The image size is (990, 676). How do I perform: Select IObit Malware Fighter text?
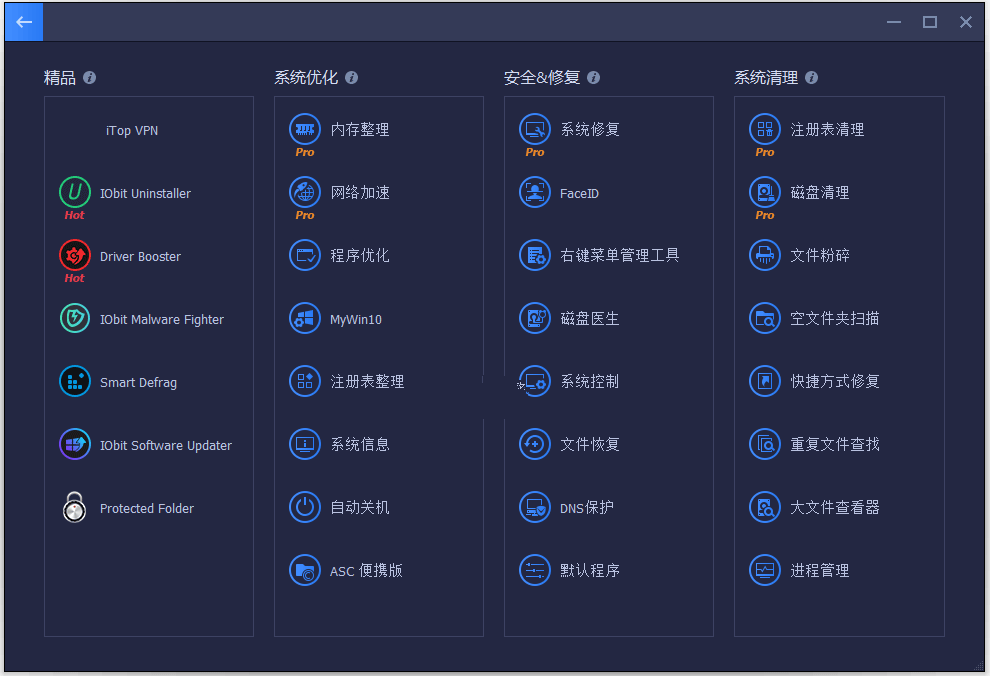pyautogui.click(x=162, y=319)
